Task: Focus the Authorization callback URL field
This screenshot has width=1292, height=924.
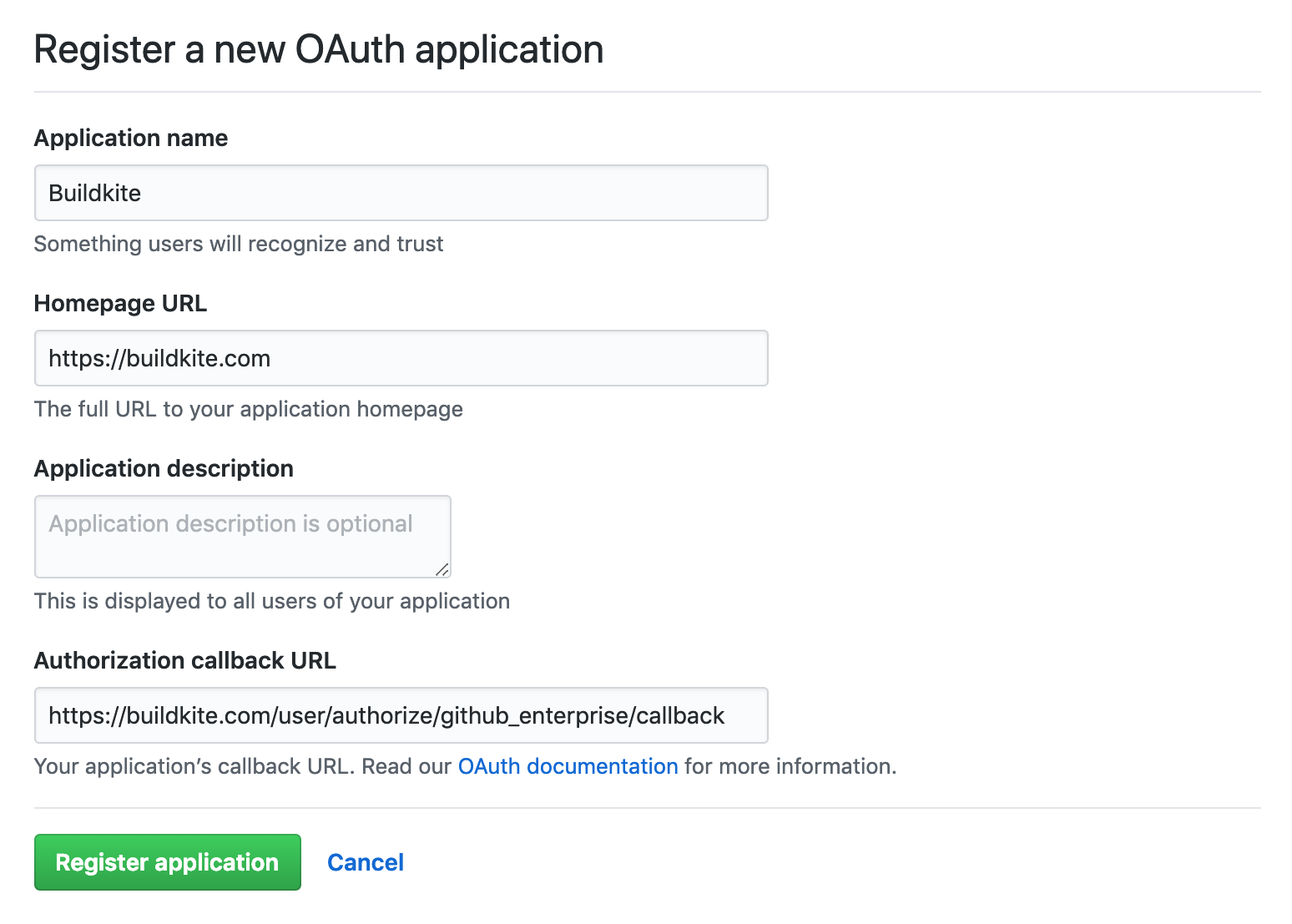Action: (x=401, y=715)
